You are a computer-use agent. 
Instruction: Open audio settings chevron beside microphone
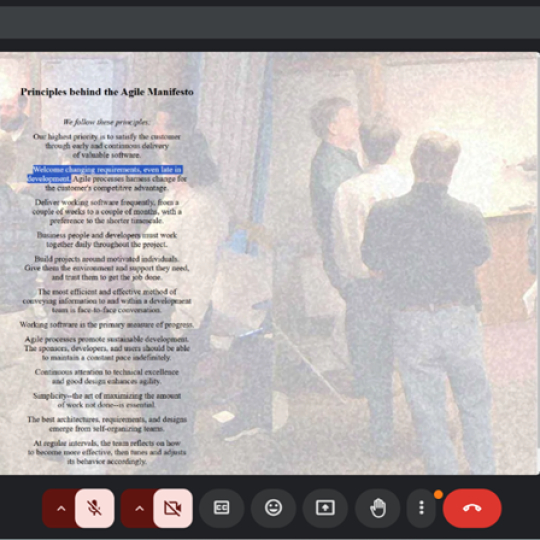[x=61, y=508]
